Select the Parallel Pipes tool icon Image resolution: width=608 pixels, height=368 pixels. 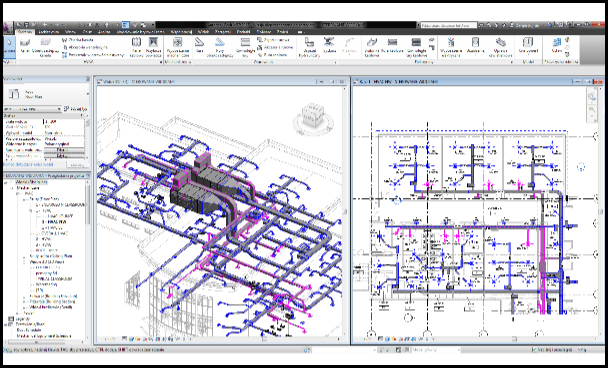pyautogui.click(x=245, y=42)
